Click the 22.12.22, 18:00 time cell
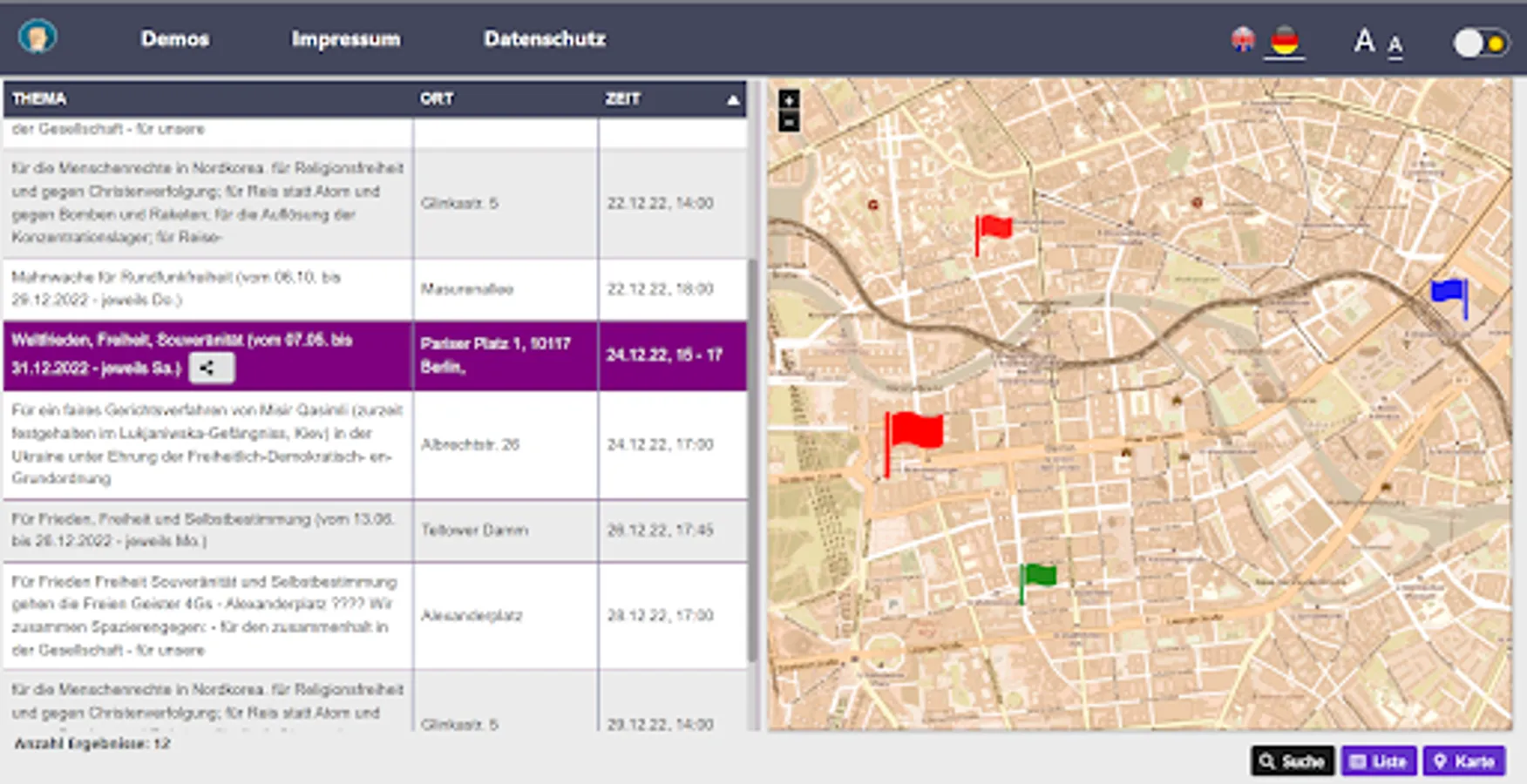The height and width of the screenshot is (784, 1527). click(672, 289)
